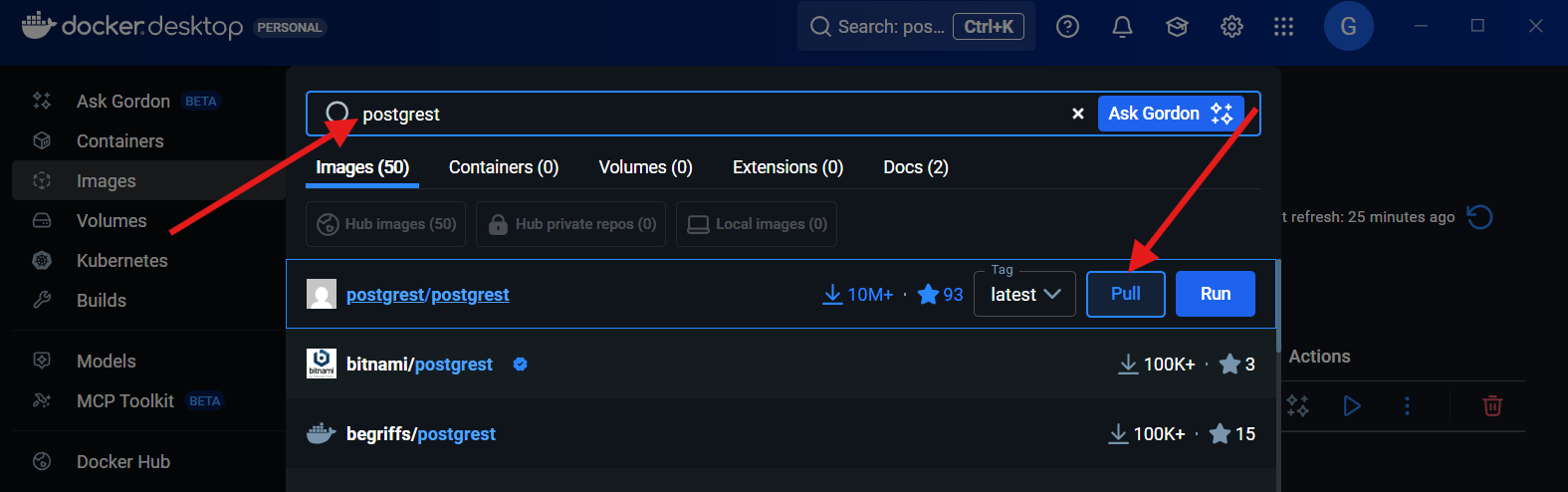Open the apps grid icon
1568x492 pixels.
point(1283,27)
